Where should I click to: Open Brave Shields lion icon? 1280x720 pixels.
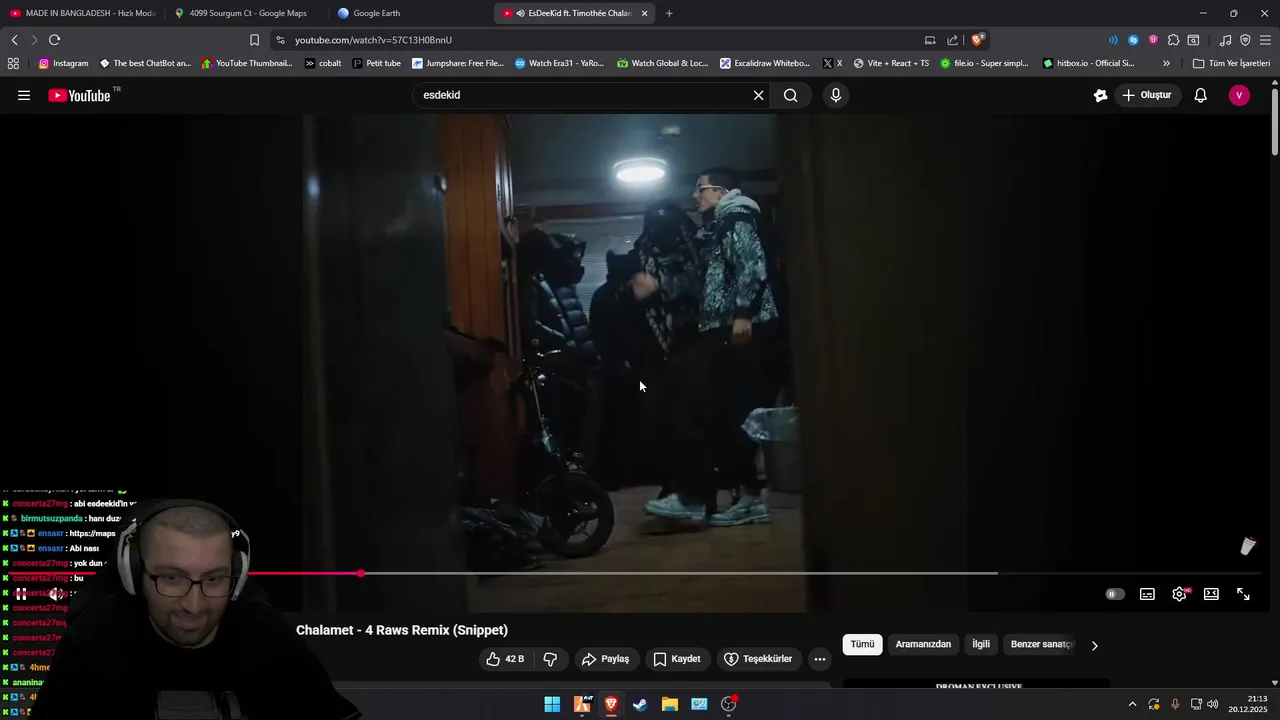tap(977, 40)
